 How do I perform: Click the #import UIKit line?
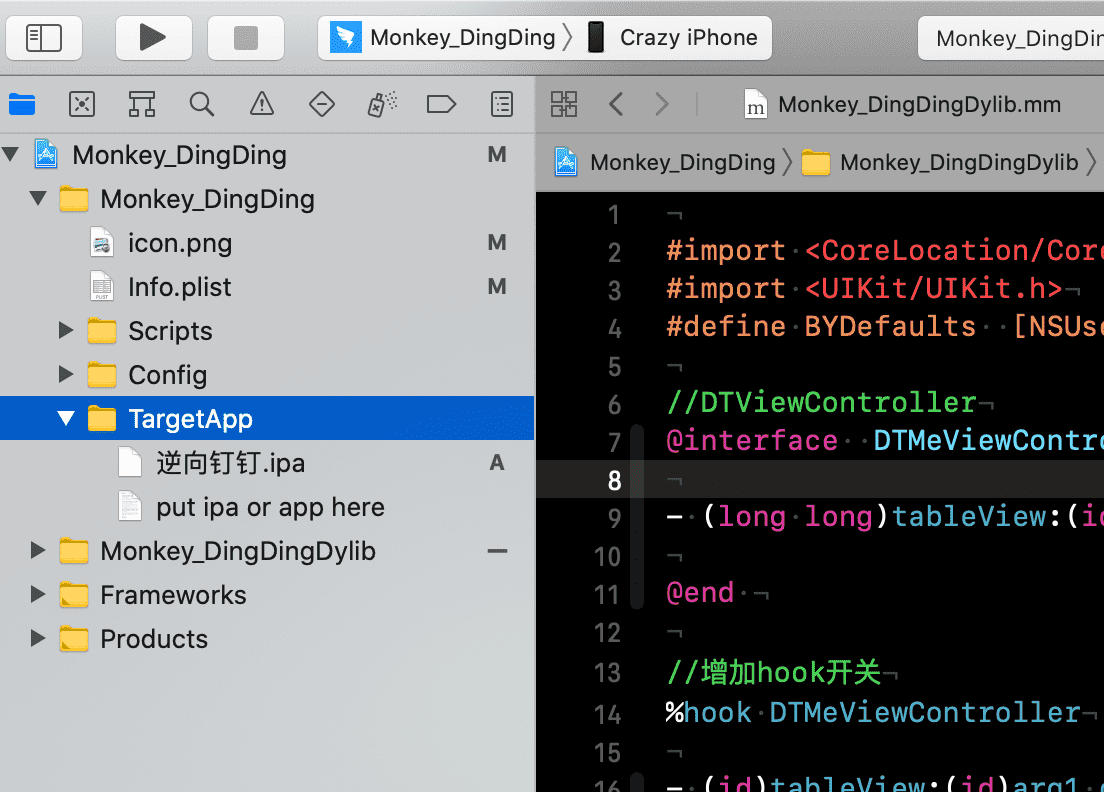coord(864,289)
